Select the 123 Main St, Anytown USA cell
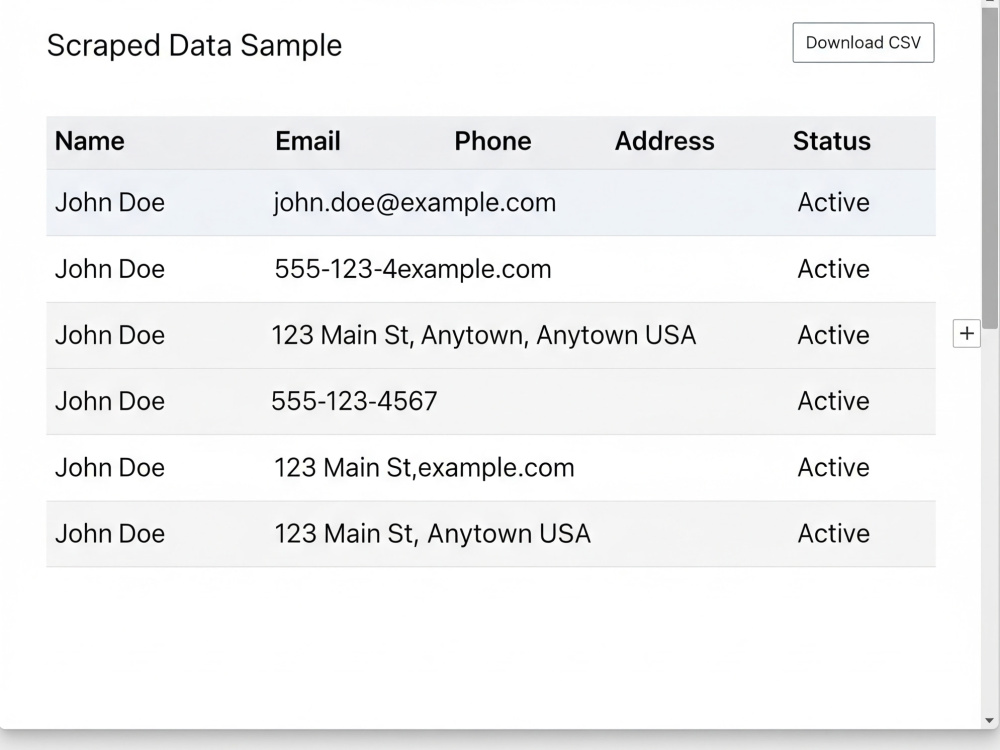 point(432,534)
